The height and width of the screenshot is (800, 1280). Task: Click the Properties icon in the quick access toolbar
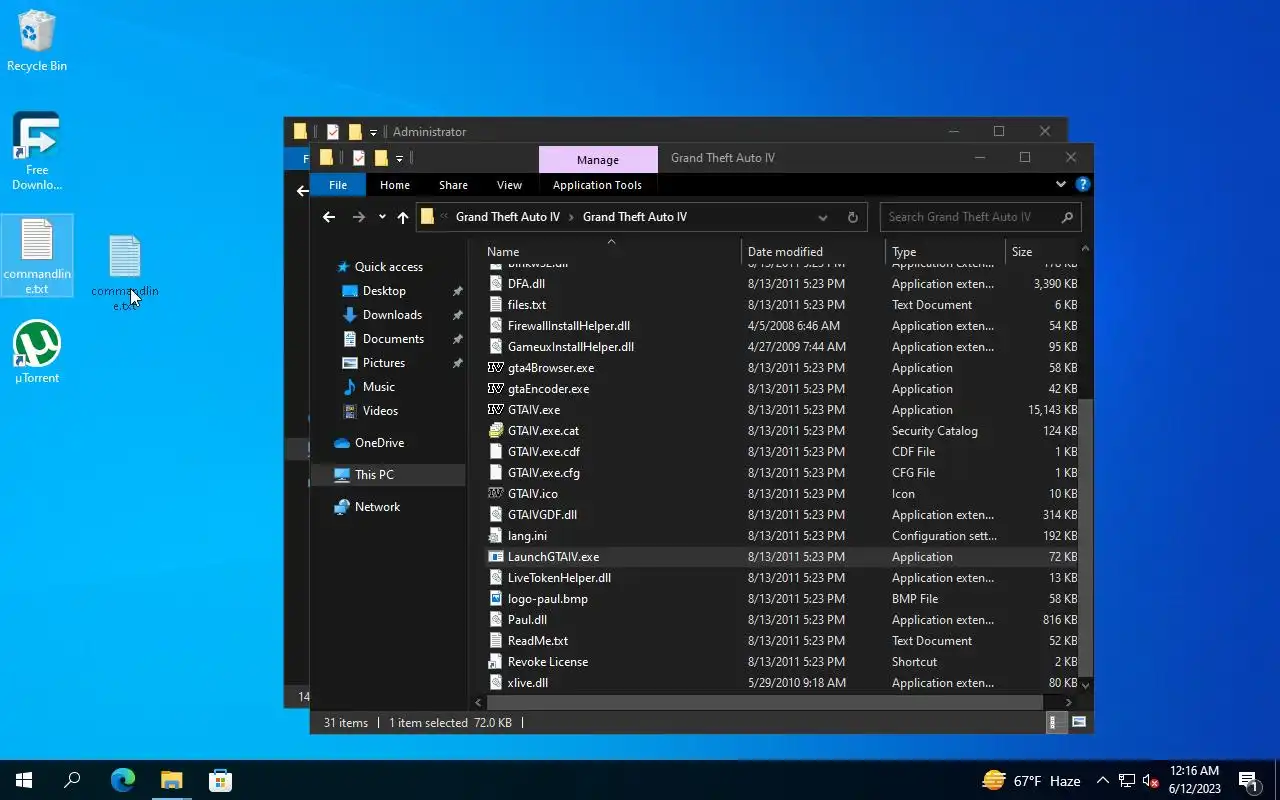point(359,158)
